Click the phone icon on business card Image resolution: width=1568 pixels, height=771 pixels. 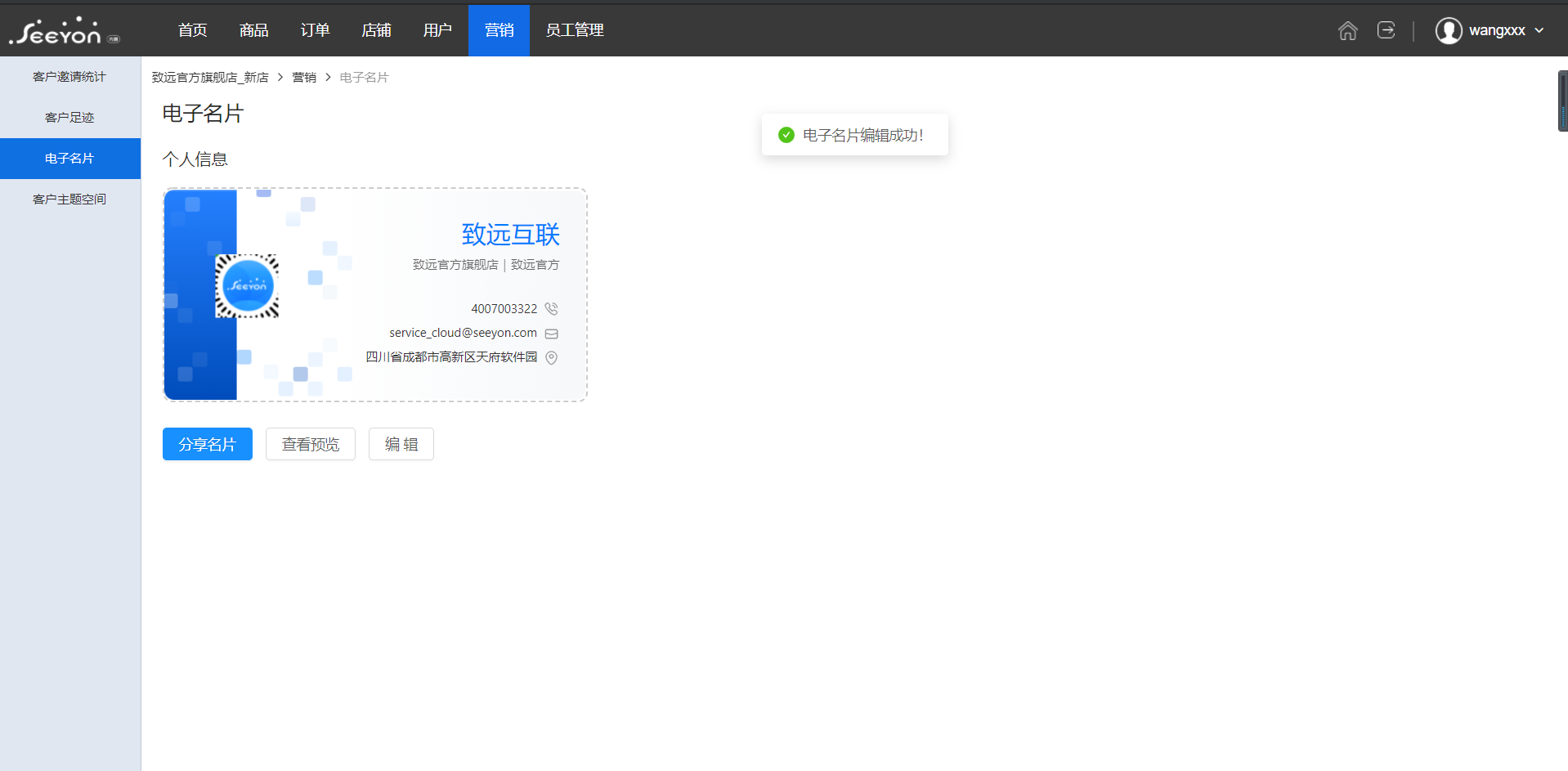[552, 309]
